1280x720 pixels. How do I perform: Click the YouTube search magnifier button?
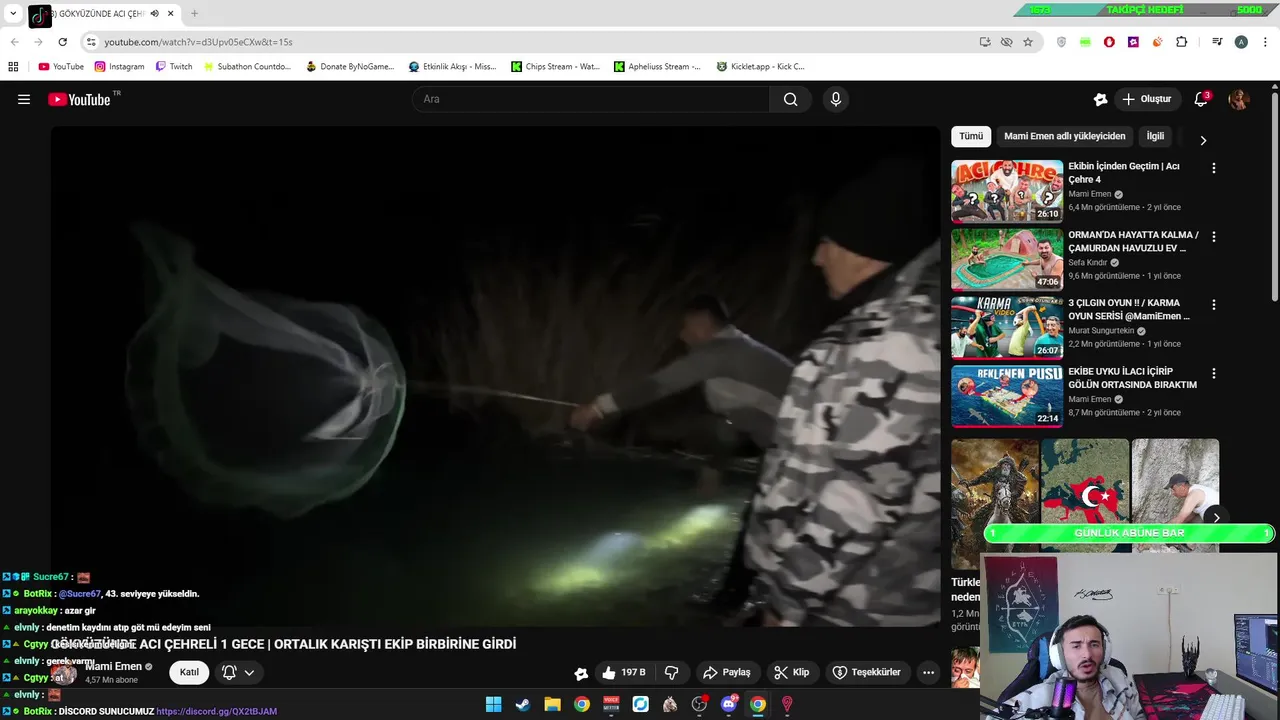(x=791, y=99)
